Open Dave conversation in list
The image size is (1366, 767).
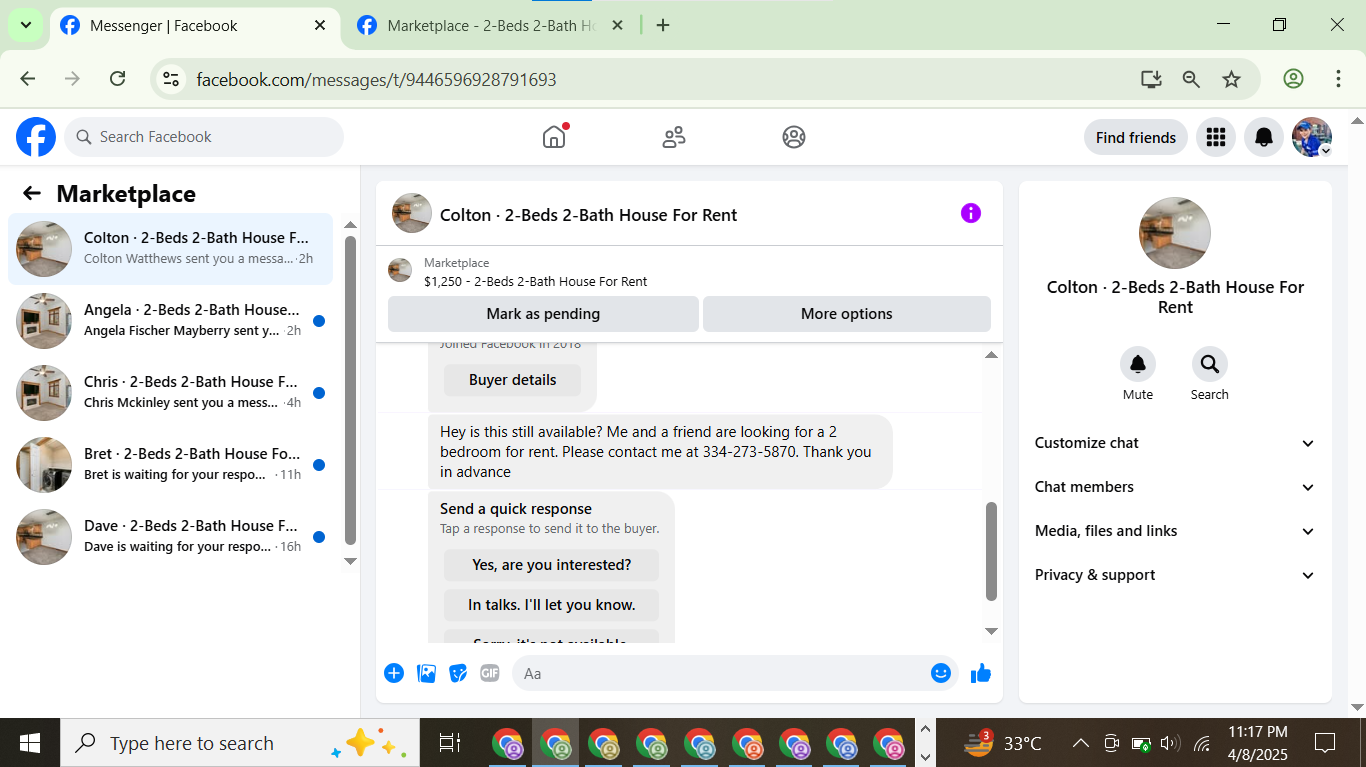pos(170,537)
